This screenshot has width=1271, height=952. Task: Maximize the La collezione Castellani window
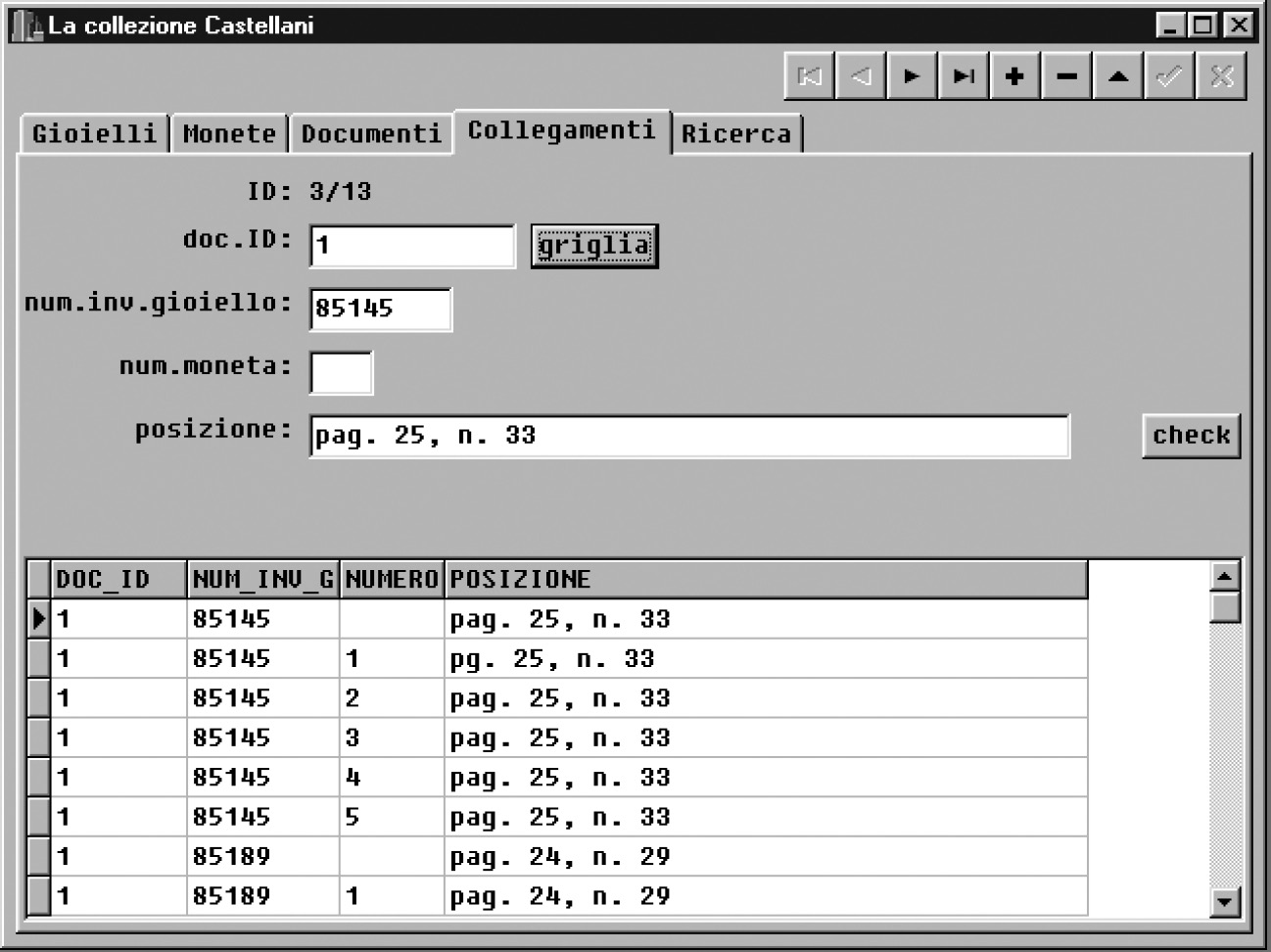tap(1203, 25)
